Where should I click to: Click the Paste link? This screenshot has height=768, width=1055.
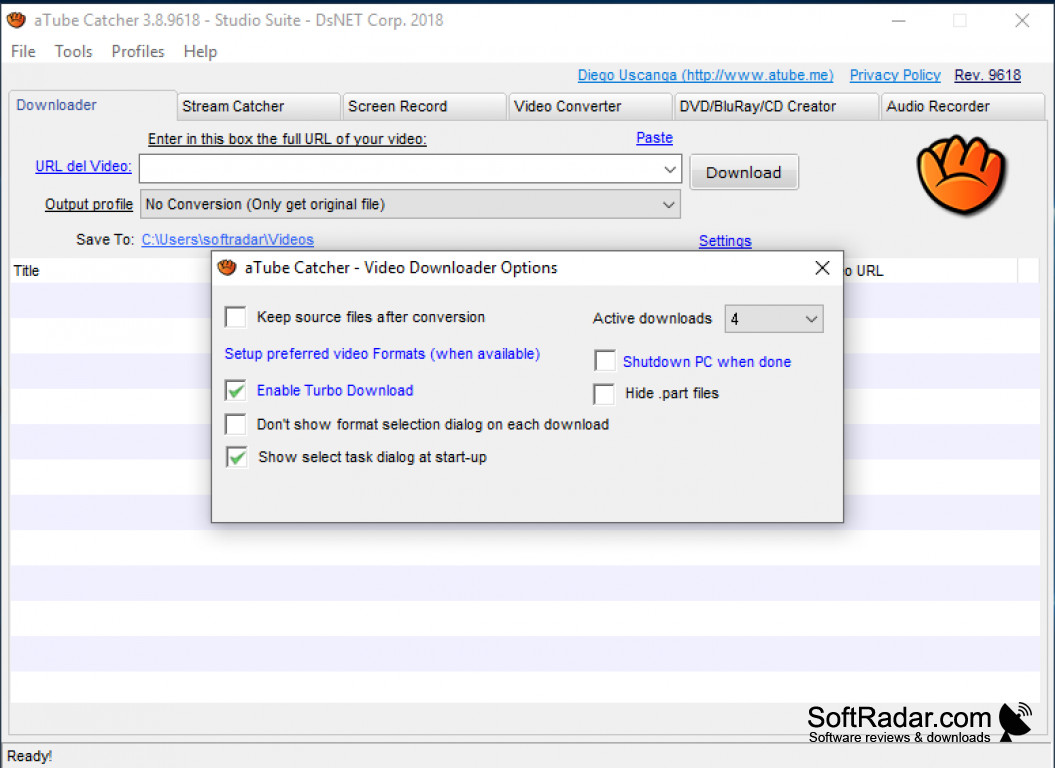655,138
